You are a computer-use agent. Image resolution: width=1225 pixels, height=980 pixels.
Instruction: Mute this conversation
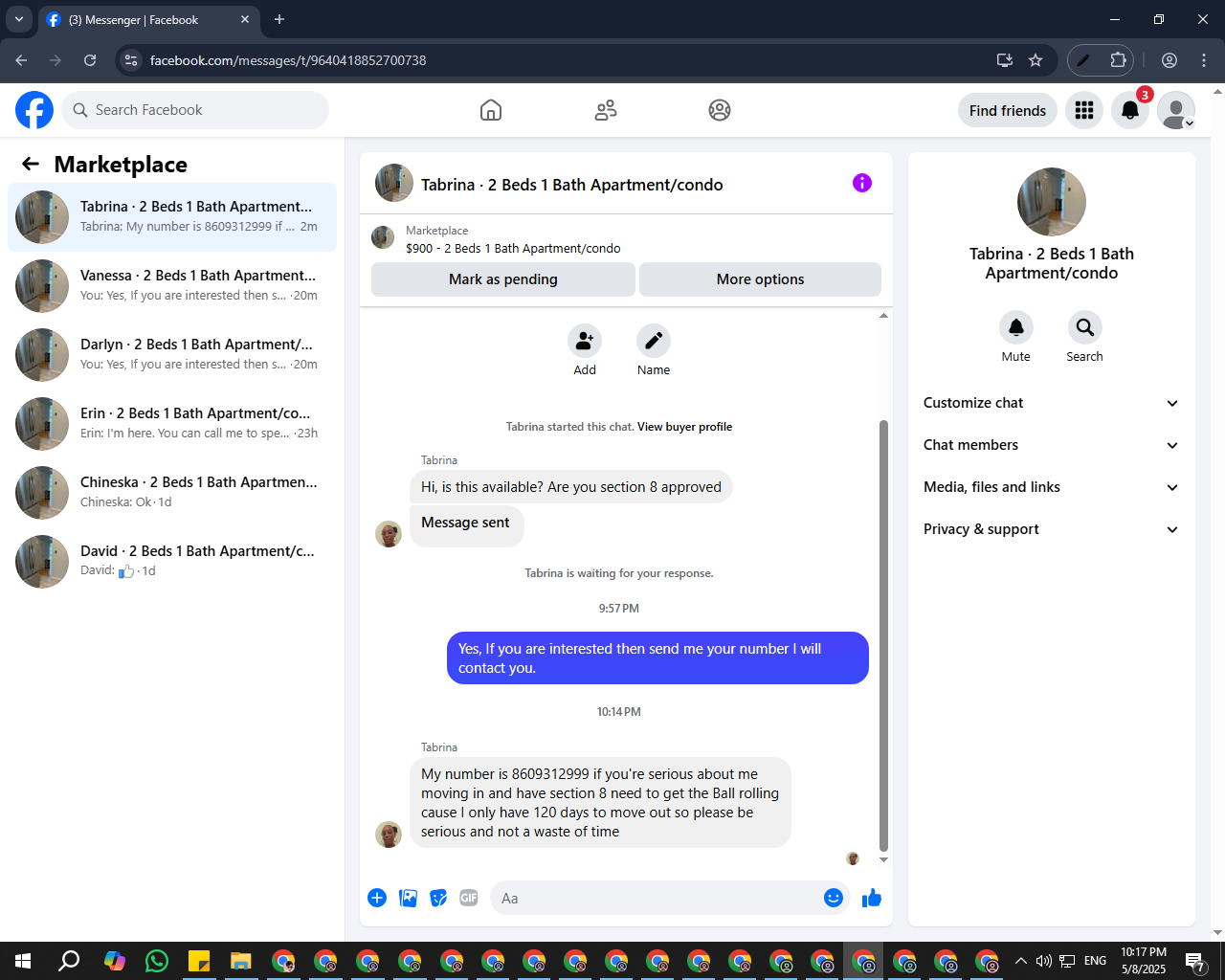point(1016,327)
